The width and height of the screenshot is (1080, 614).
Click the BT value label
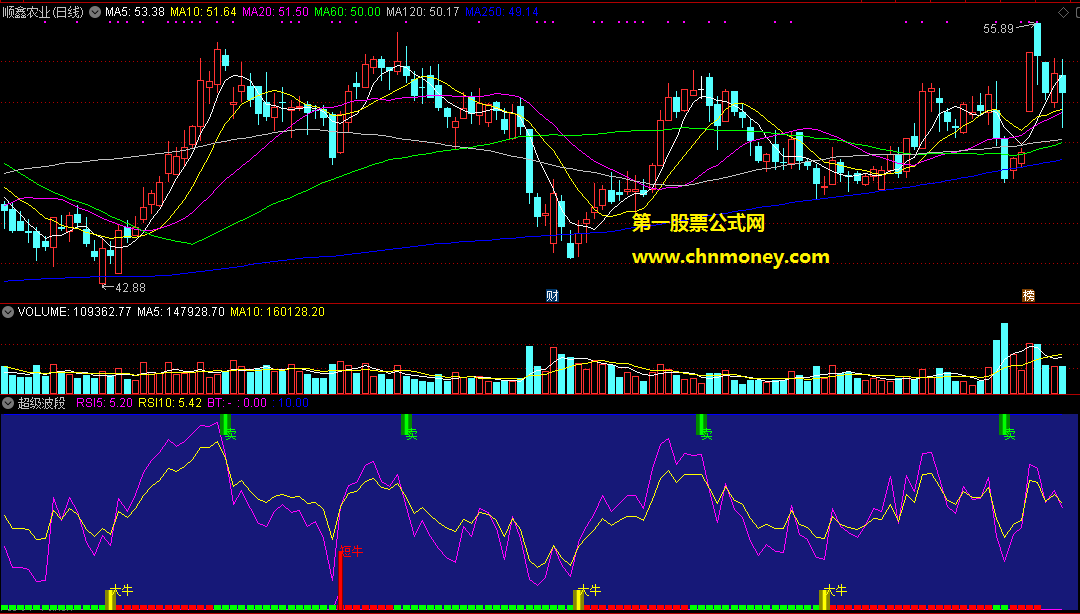237,403
